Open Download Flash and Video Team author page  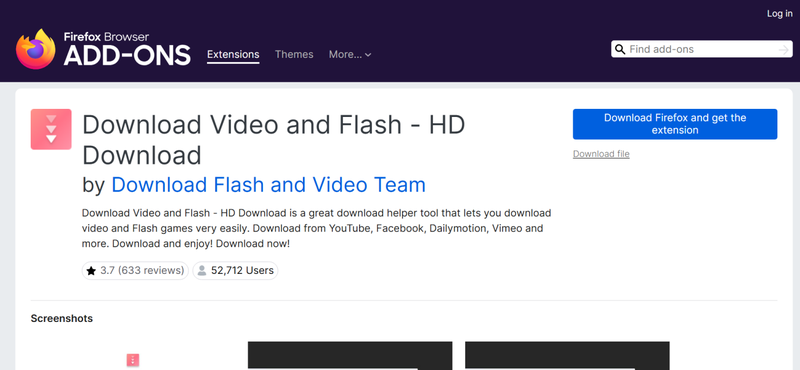click(268, 185)
